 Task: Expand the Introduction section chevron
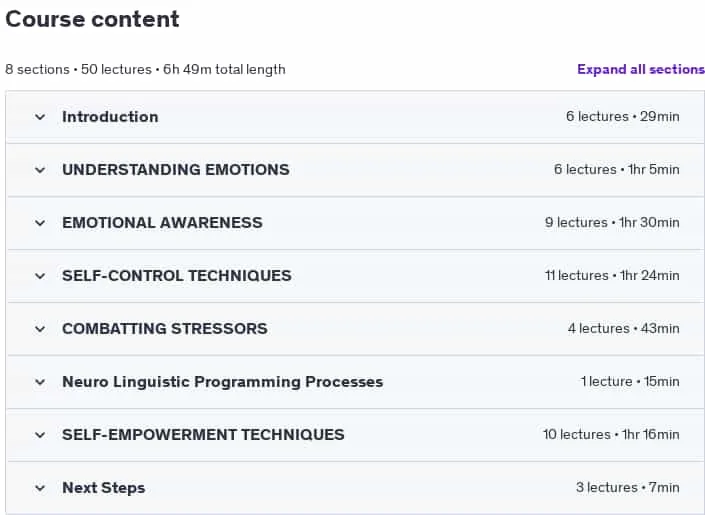(40, 117)
